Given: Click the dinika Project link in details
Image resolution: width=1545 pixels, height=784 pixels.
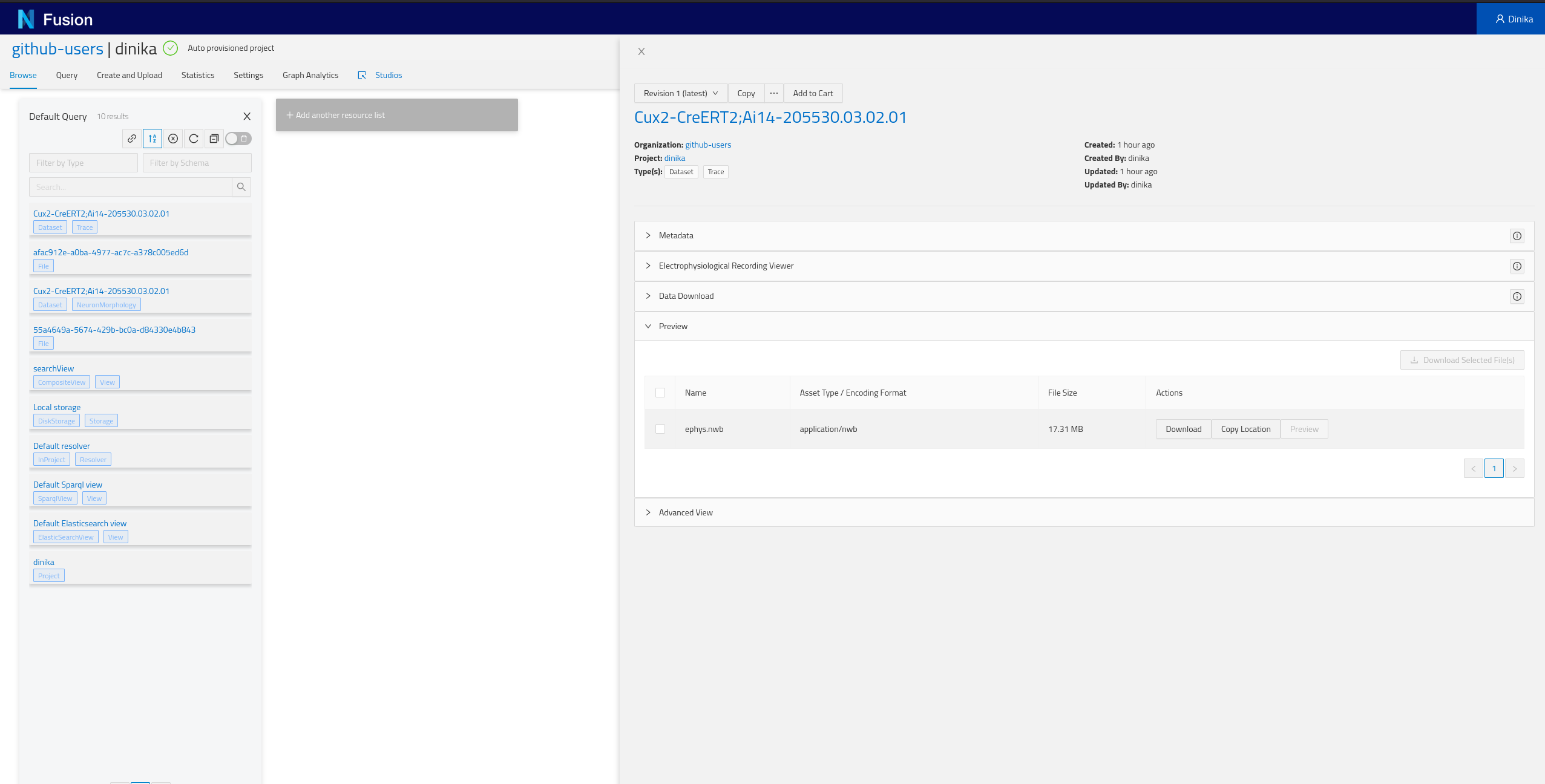Looking at the screenshot, I should 675,158.
